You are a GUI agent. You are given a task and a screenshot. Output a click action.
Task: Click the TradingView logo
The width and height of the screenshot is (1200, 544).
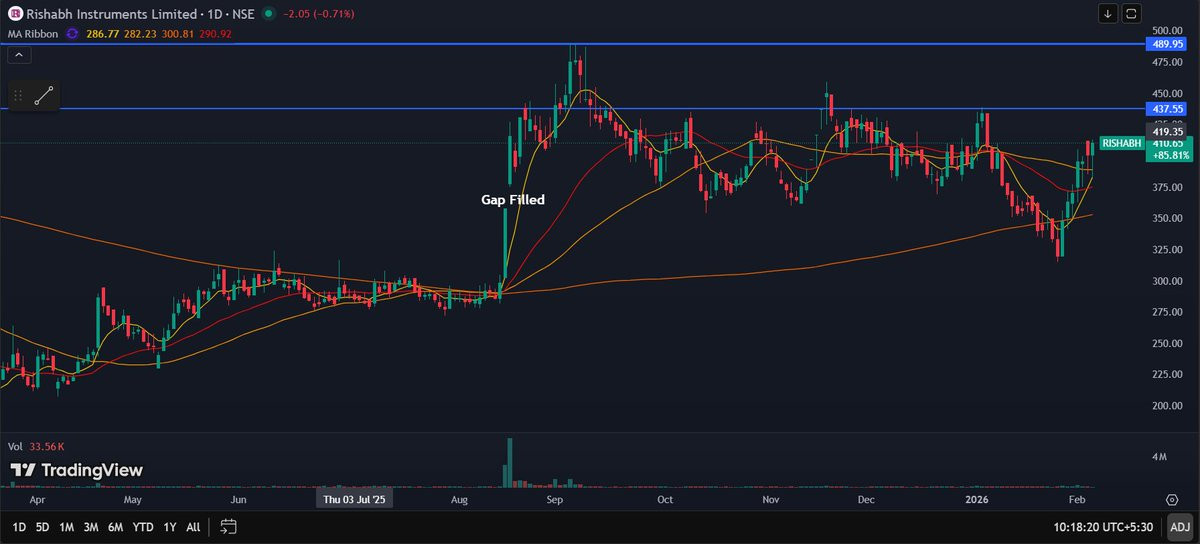[x=77, y=470]
